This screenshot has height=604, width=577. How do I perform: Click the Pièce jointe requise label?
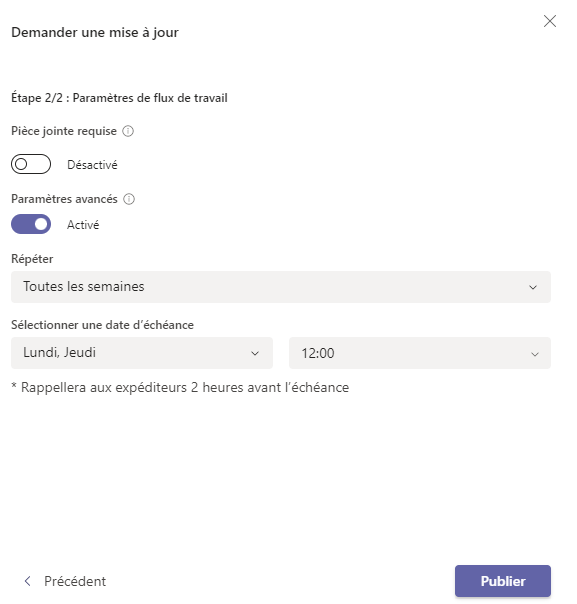click(64, 131)
